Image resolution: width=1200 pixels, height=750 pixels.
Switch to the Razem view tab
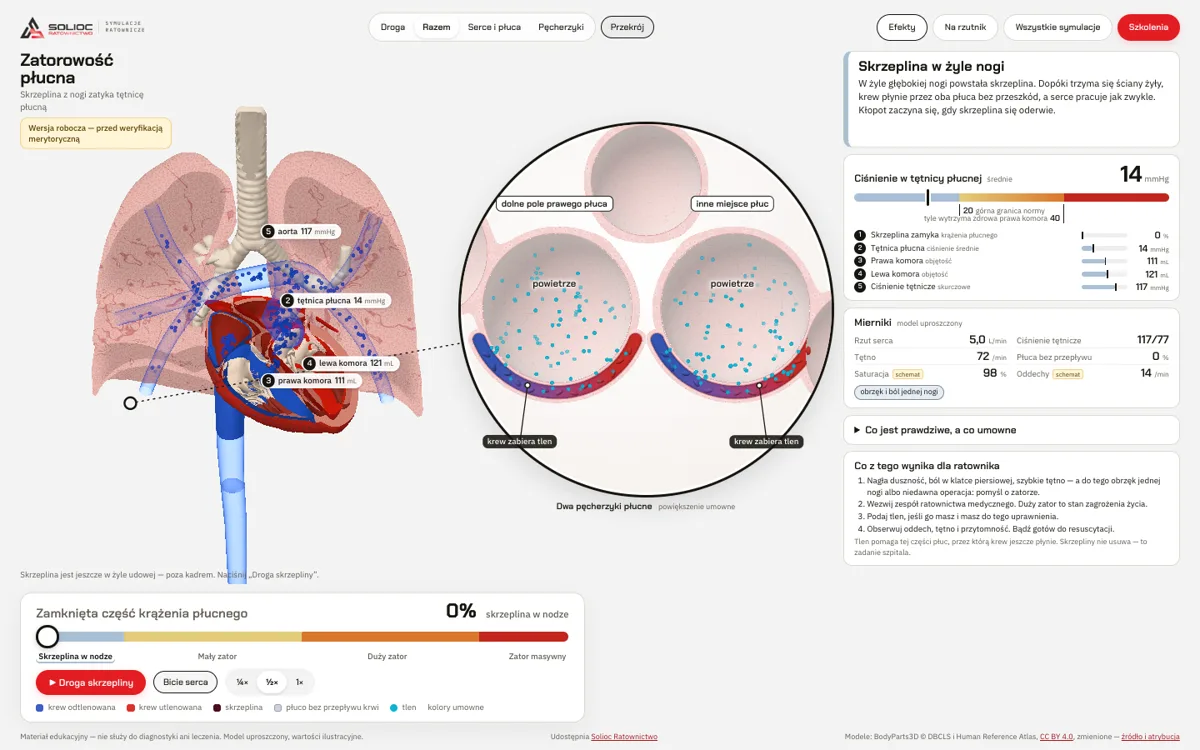[x=436, y=27]
